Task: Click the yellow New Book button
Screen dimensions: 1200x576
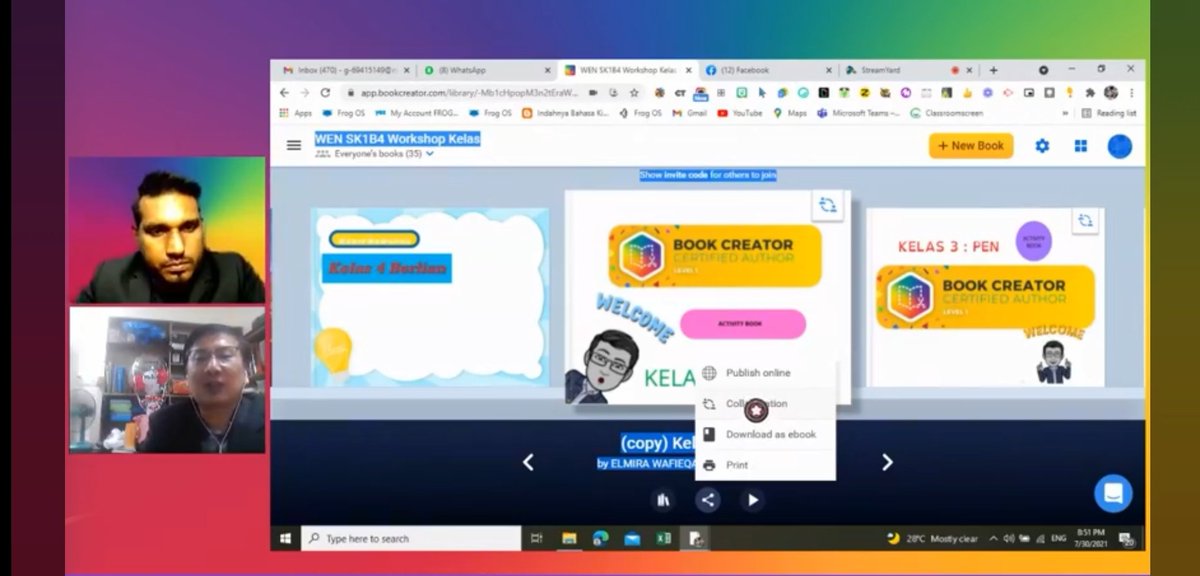Action: 971,146
